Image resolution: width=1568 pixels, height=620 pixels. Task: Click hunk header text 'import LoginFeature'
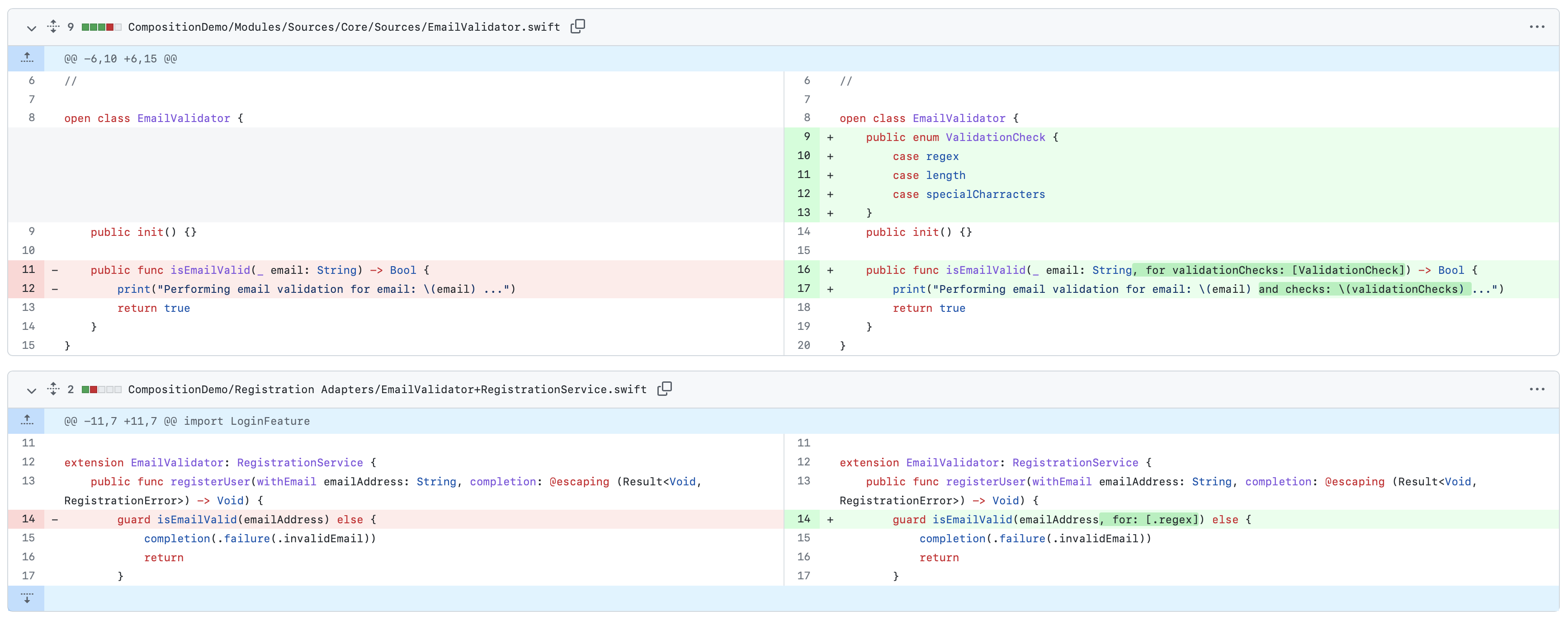(x=246, y=421)
